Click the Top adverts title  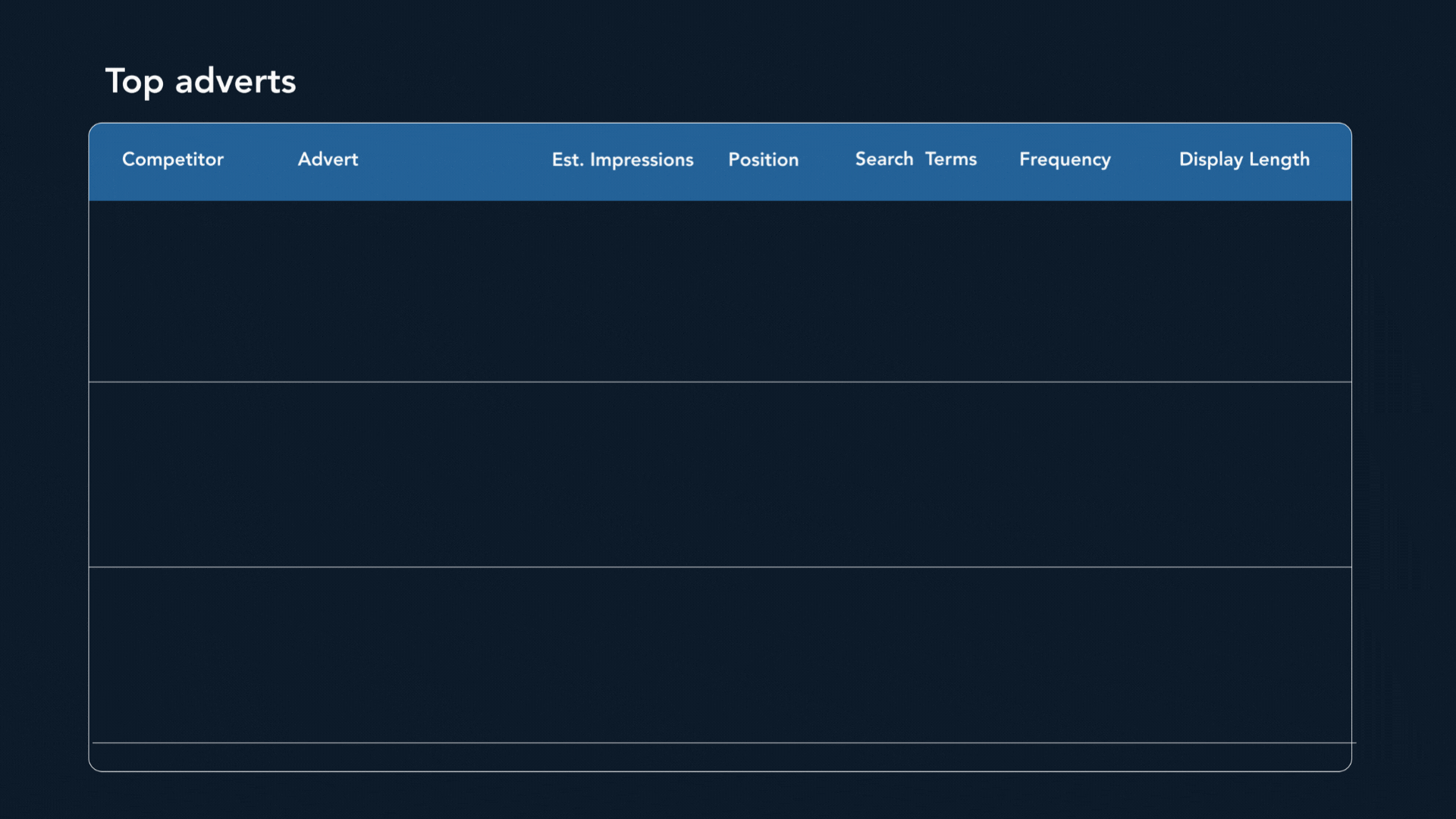pos(200,81)
